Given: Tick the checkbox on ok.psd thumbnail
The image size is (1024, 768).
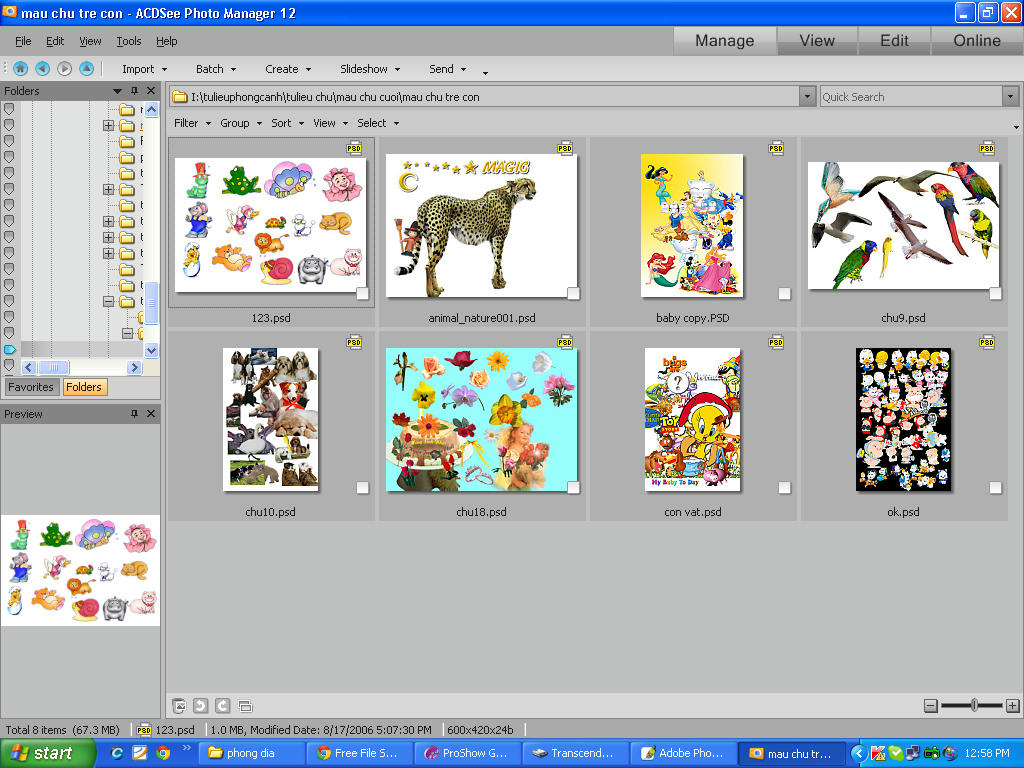Looking at the screenshot, I should (x=995, y=488).
